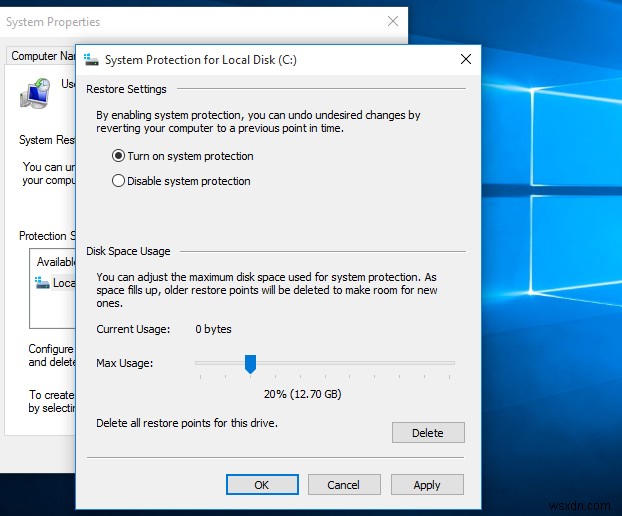Click the dialog title 'System Protection for Local Disk (C:)'

click(201, 60)
